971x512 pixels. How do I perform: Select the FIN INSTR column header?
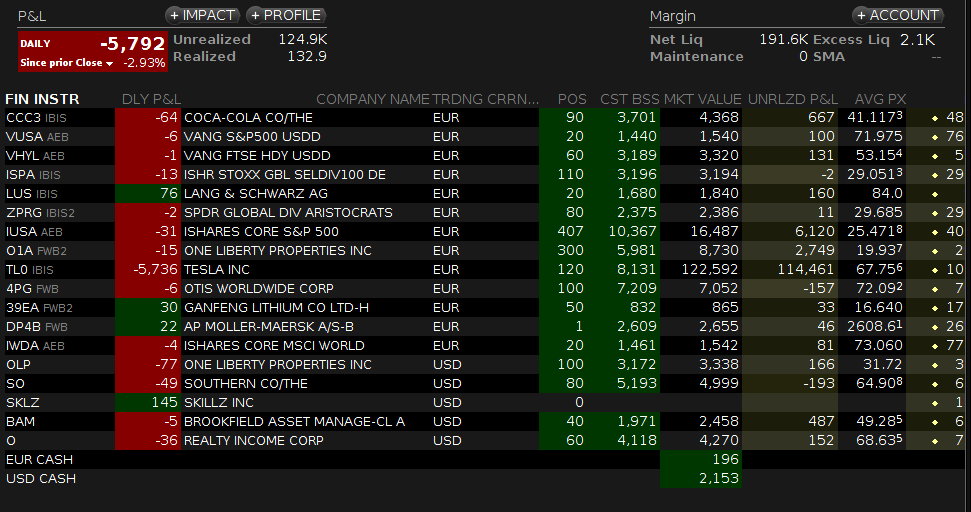42,99
